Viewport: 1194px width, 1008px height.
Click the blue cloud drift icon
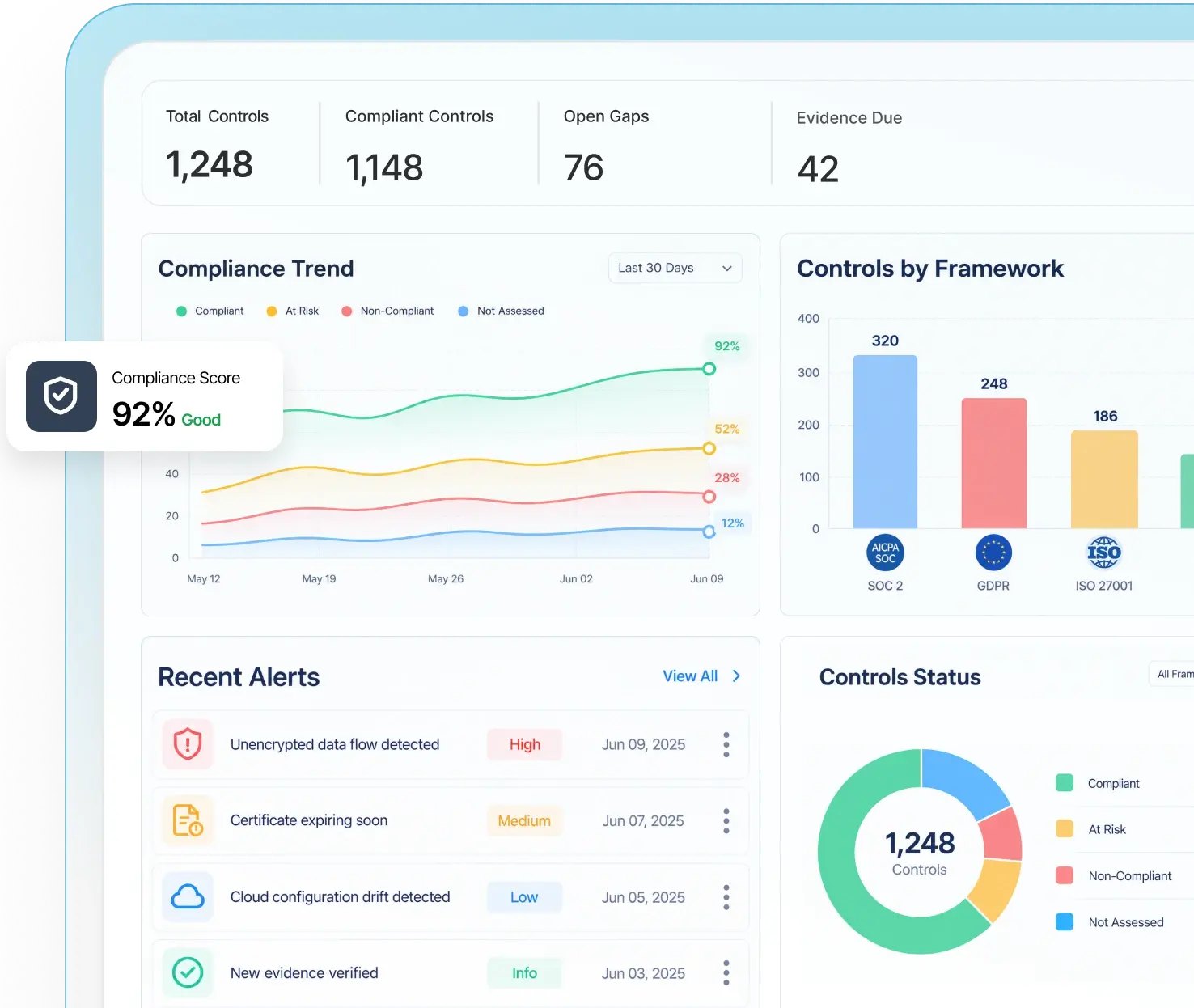coord(188,896)
